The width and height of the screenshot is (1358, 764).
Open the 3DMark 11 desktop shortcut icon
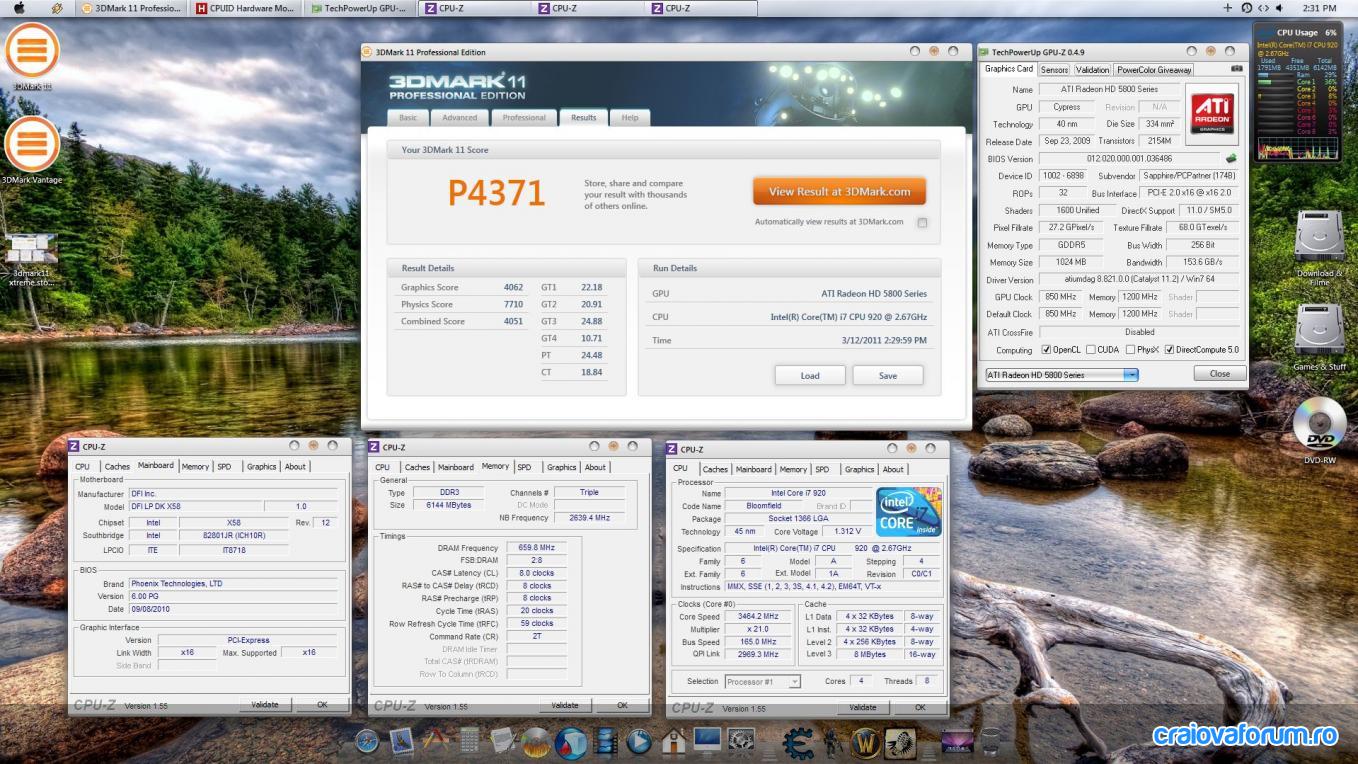pyautogui.click(x=32, y=50)
